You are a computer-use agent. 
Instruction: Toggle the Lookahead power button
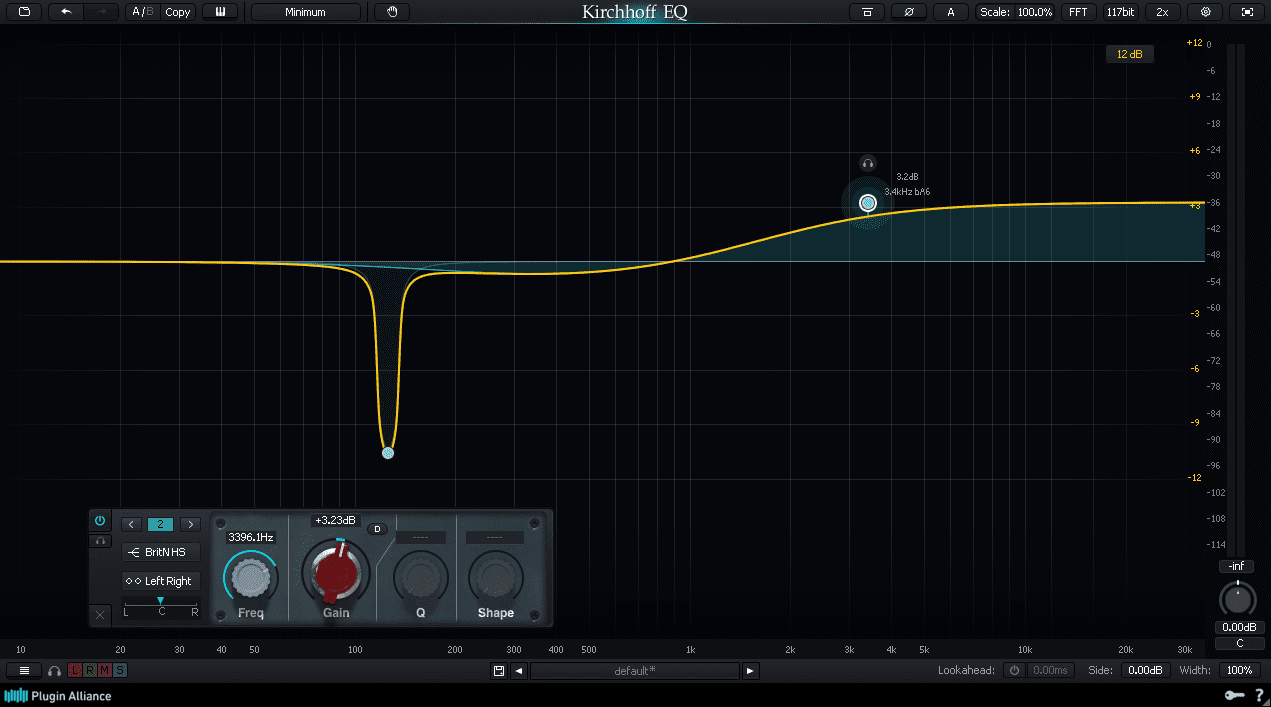click(1014, 670)
